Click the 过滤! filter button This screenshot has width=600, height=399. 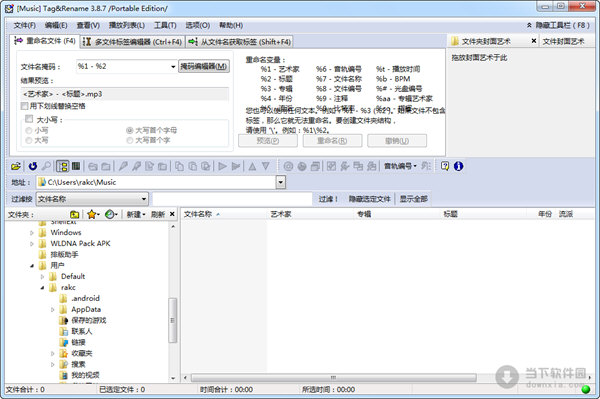(328, 199)
